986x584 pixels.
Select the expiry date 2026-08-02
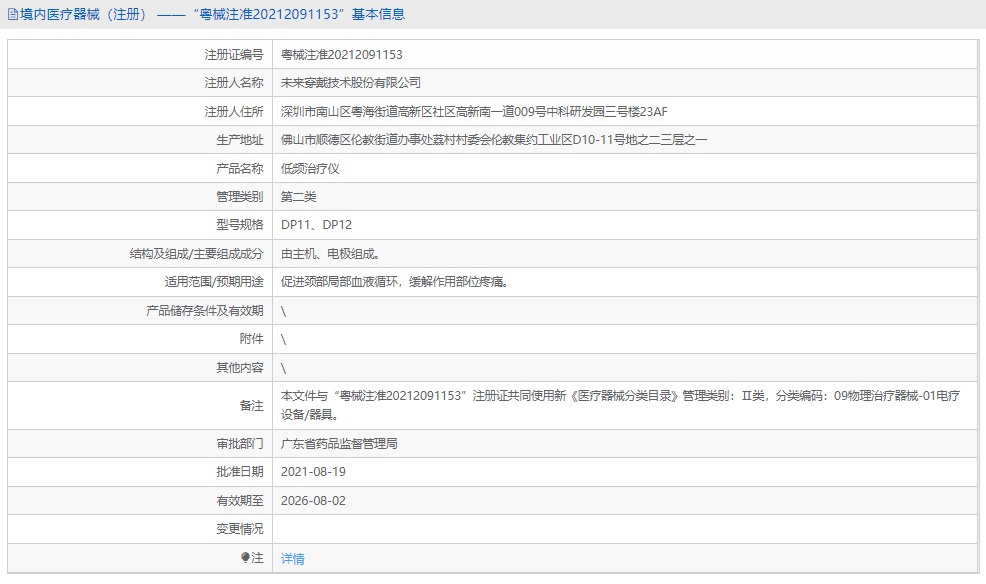313,500
